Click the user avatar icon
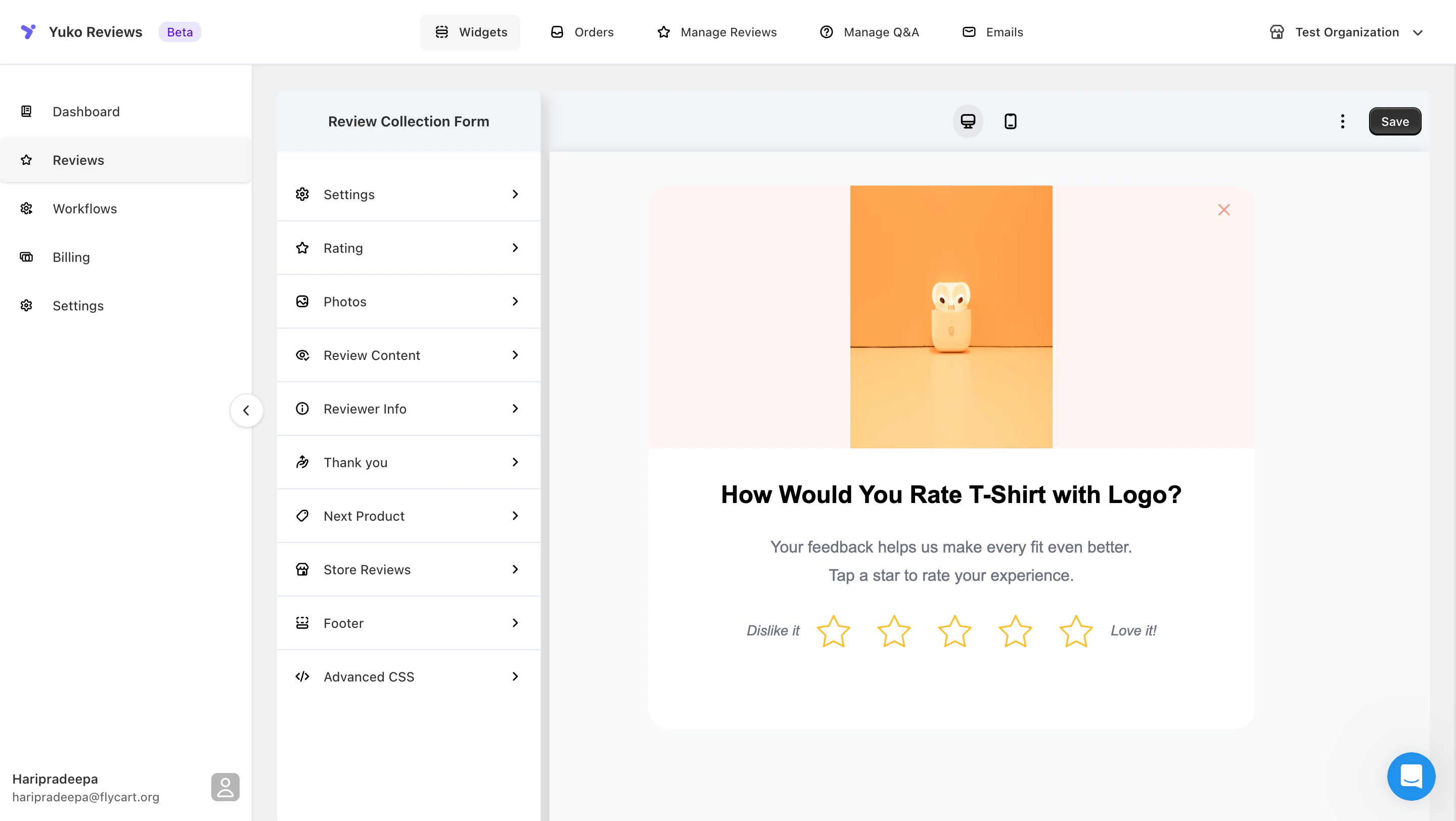 225,787
